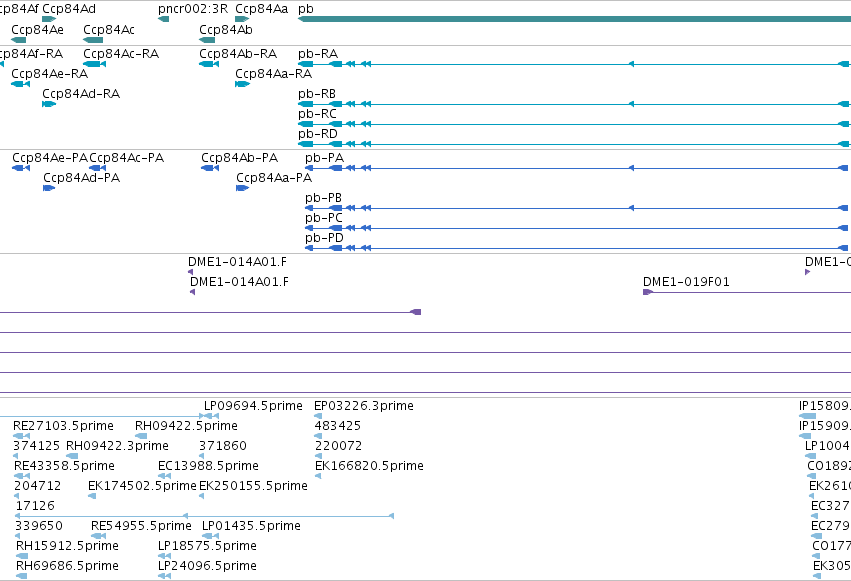The image size is (851, 581).
Task: Click the Ccp84Ad gene label
Action: pos(69,9)
